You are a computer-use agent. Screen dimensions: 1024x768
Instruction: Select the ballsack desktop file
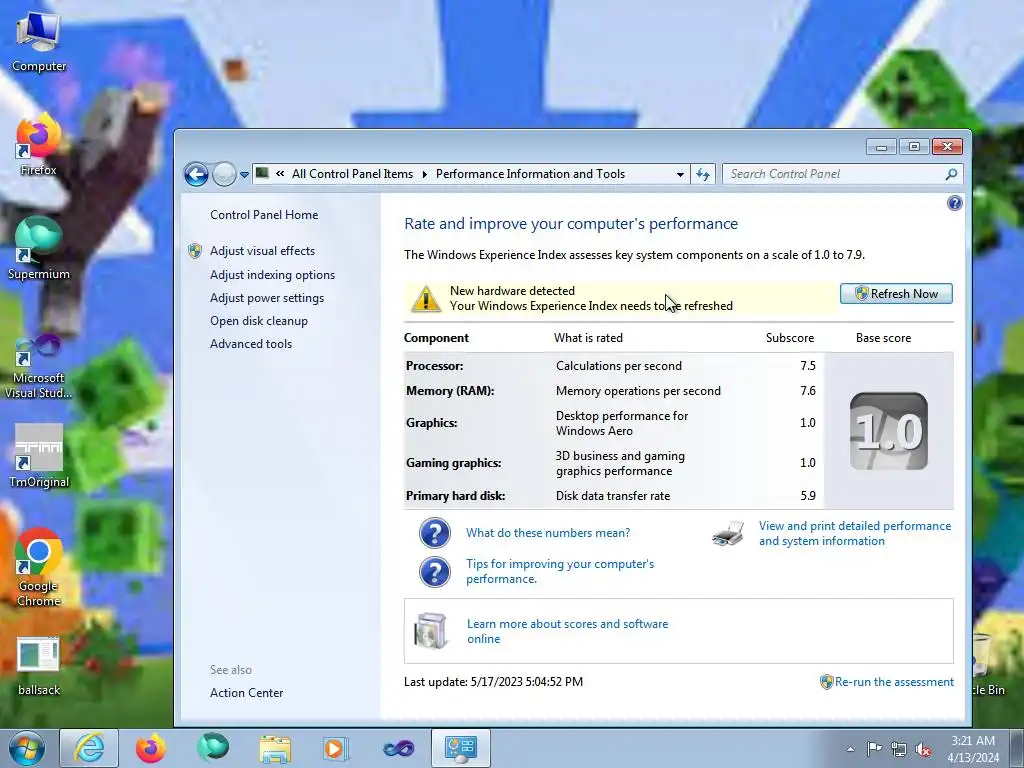pyautogui.click(x=39, y=666)
